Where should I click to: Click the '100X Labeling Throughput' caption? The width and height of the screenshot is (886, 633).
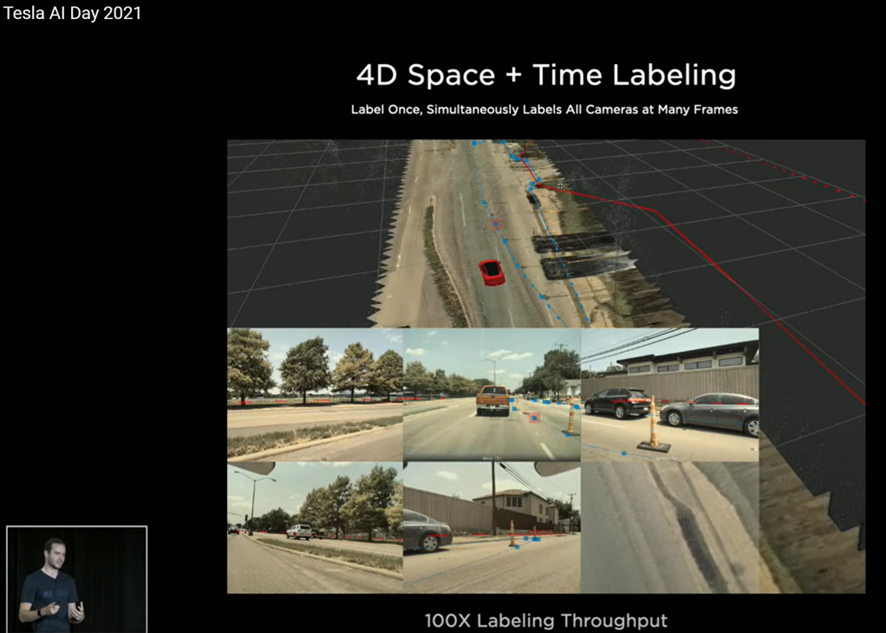(x=546, y=621)
